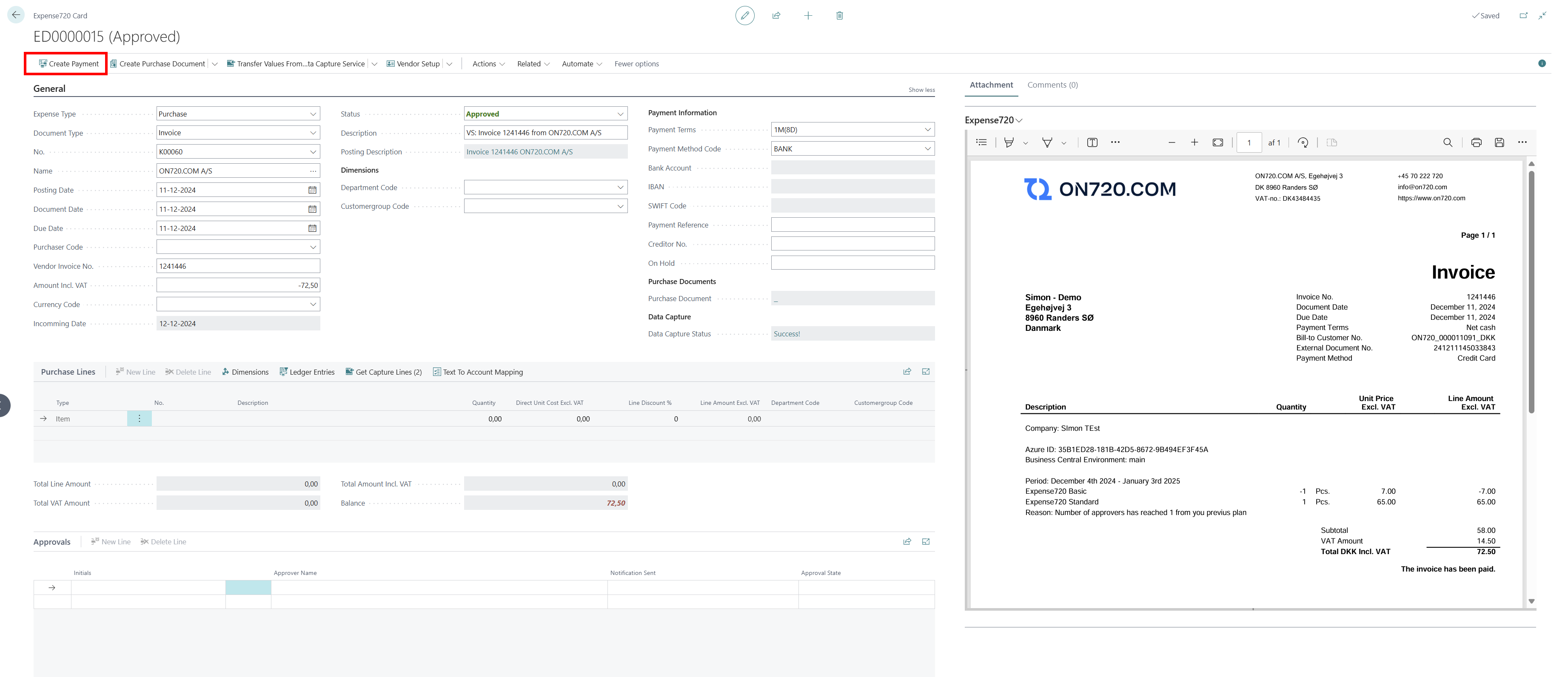Click the pencil edit icon
The image size is (1568, 677).
tap(744, 15)
